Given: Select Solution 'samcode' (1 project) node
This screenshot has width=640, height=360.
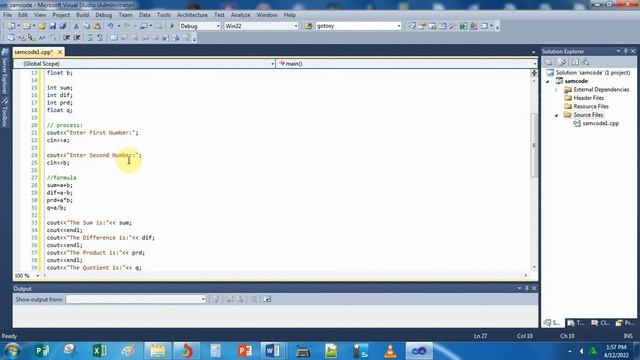Looking at the screenshot, I should click(x=593, y=73).
